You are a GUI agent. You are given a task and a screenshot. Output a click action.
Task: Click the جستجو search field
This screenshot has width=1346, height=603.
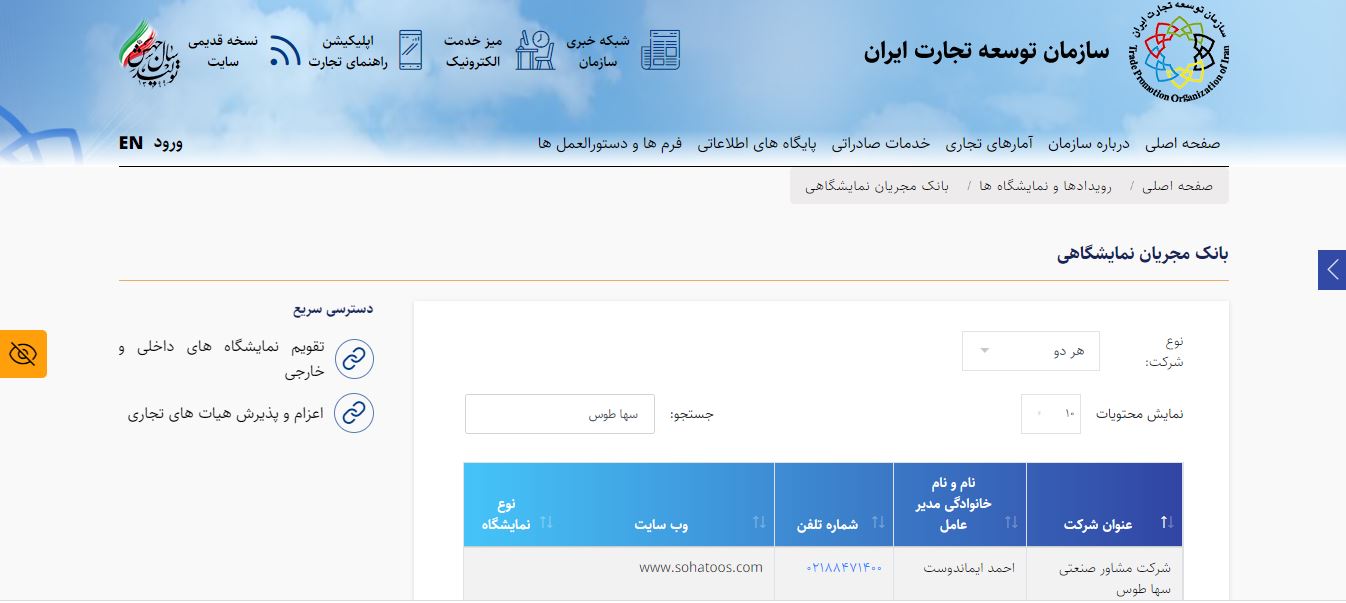[560, 414]
